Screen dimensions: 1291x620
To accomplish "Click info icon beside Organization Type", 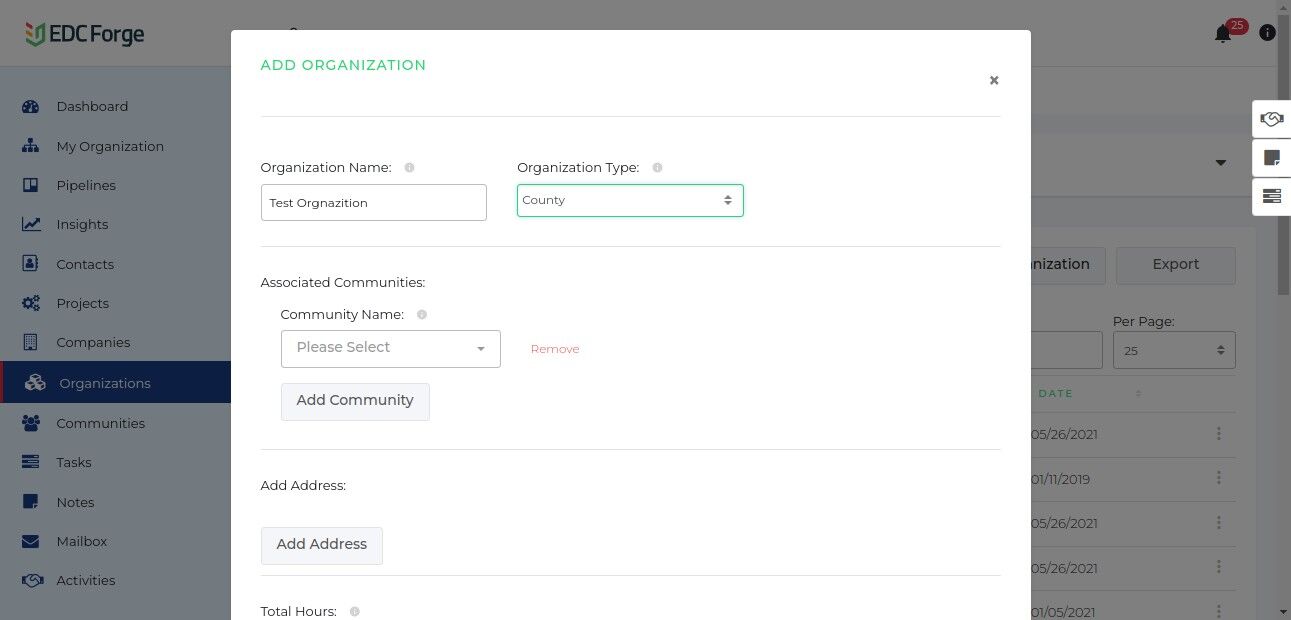I will click(657, 168).
